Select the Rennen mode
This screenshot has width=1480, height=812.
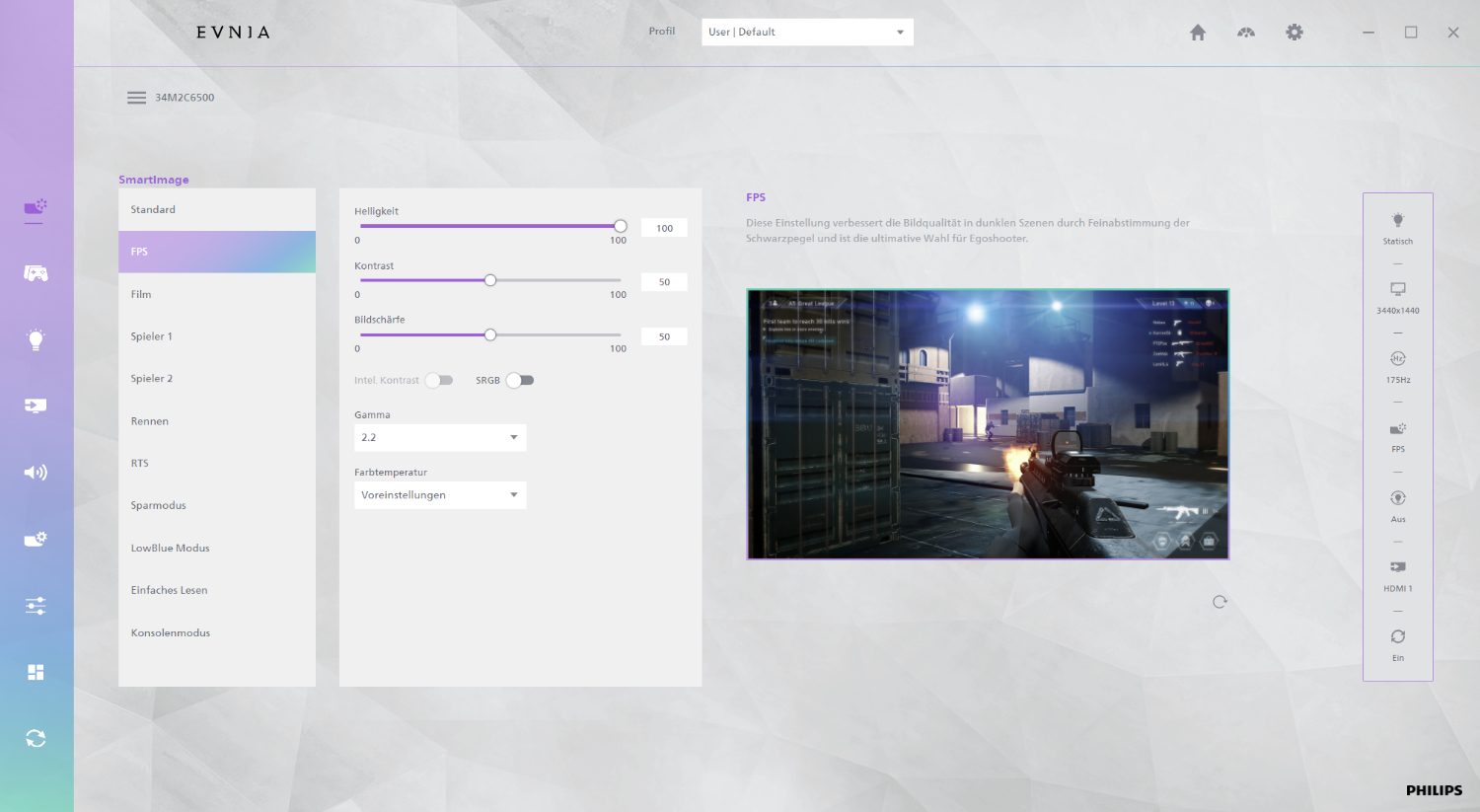pos(217,421)
